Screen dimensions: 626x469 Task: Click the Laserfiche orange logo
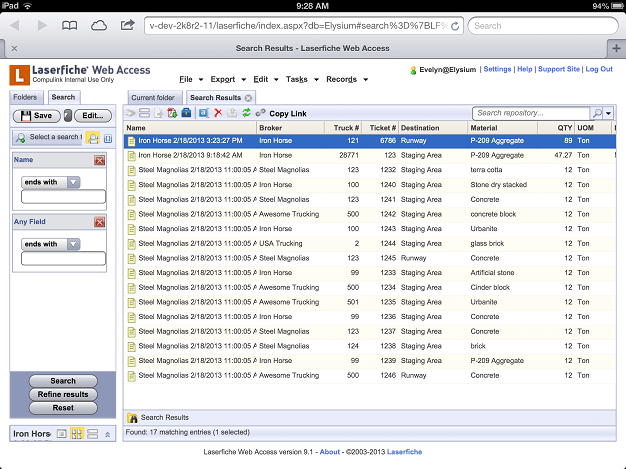(20, 75)
